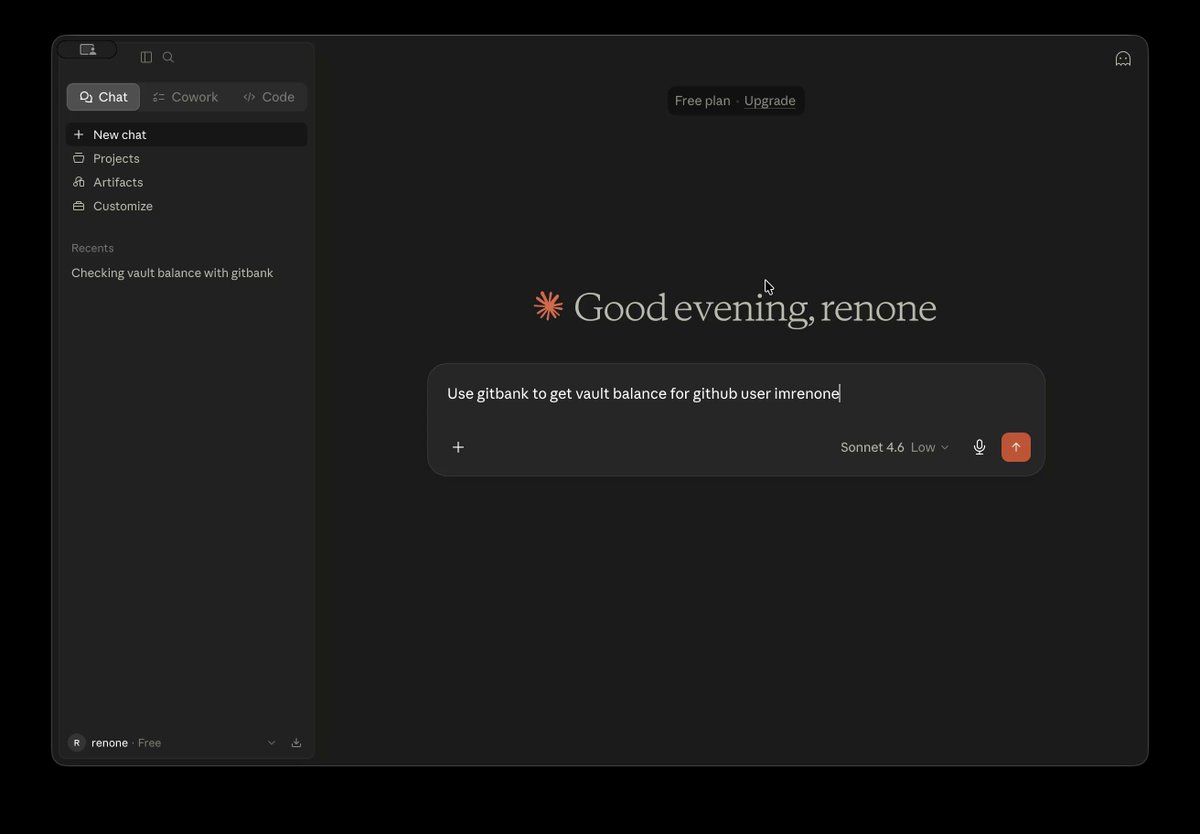Open the Sonnet 4.6 model selector
The width and height of the screenshot is (1200, 834).
click(894, 447)
